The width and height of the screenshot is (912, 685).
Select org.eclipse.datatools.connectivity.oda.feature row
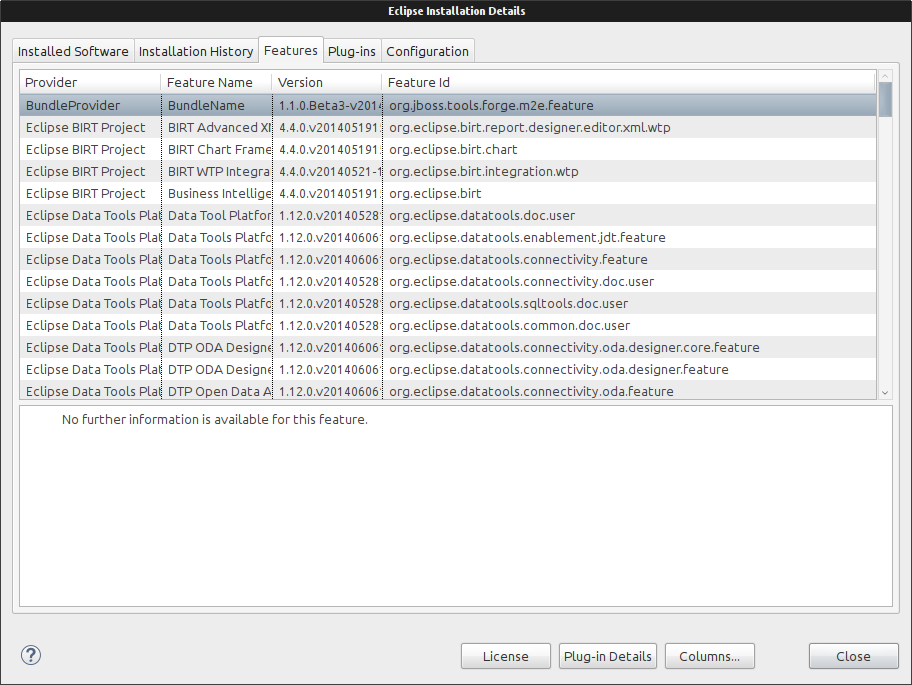click(x=448, y=391)
